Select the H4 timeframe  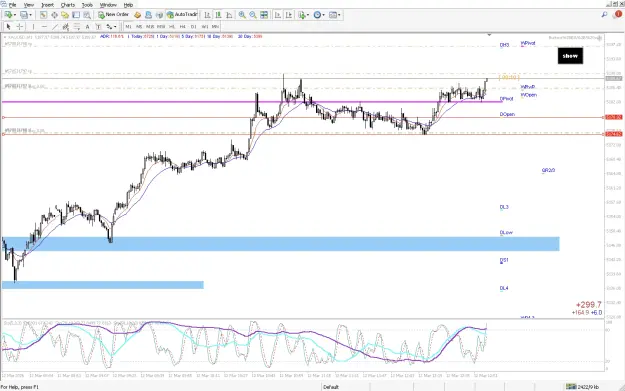183,27
